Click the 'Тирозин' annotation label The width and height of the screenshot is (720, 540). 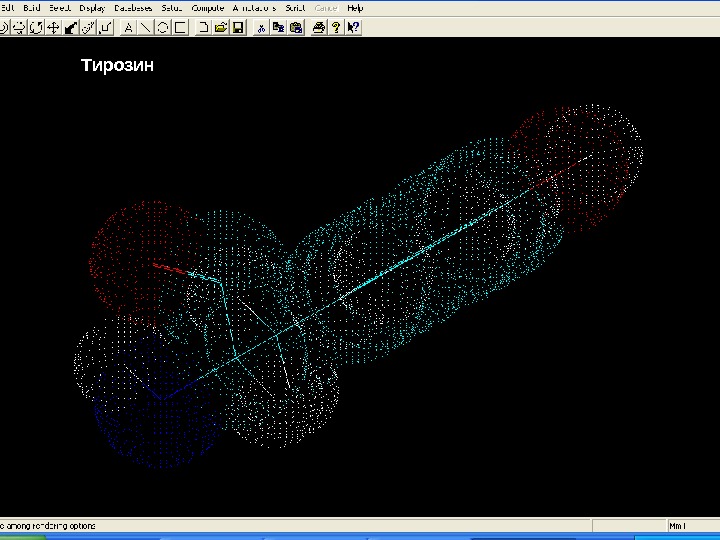tap(117, 65)
